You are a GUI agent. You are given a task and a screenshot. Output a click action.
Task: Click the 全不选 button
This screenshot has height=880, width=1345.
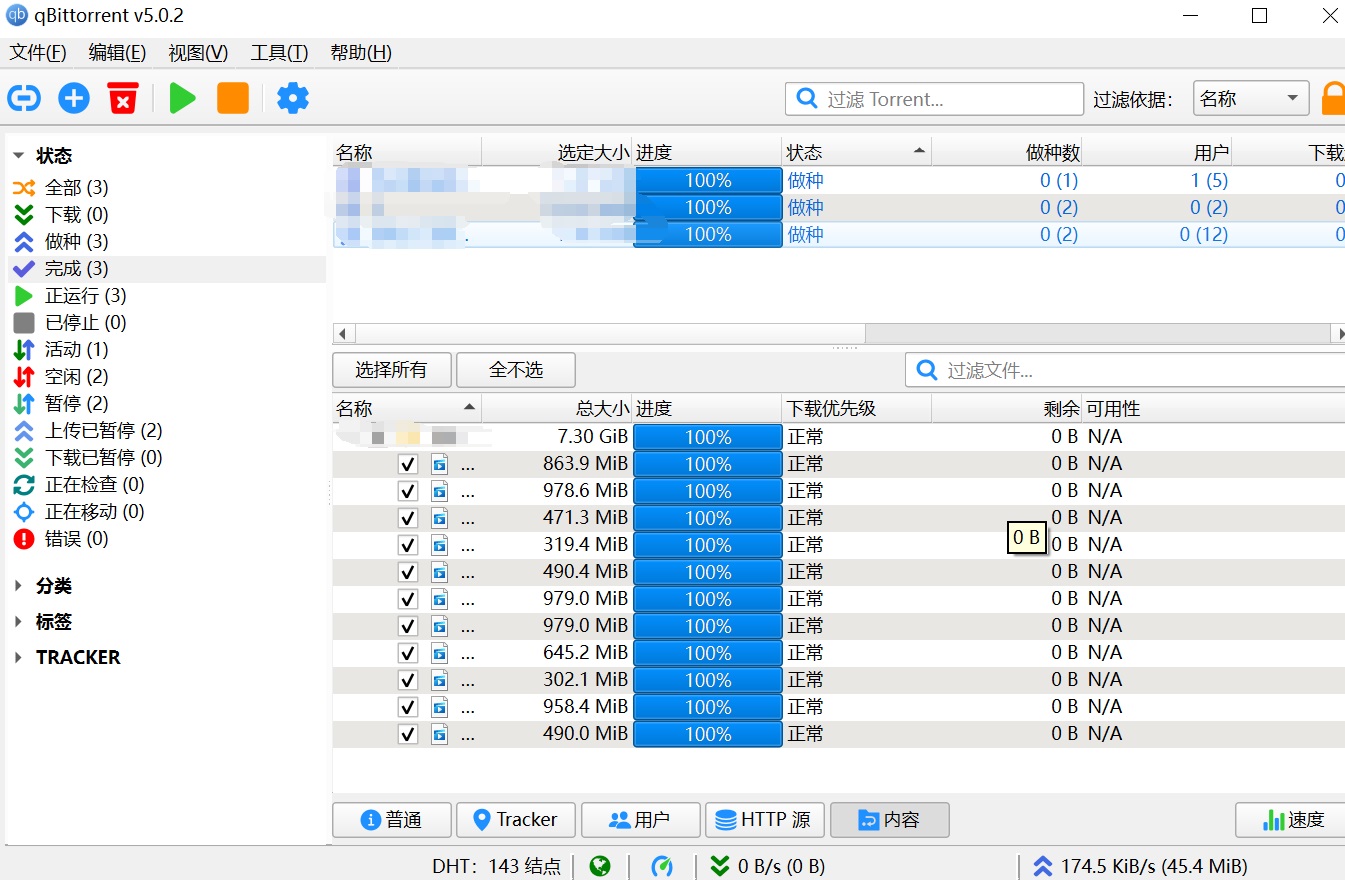[x=516, y=370]
